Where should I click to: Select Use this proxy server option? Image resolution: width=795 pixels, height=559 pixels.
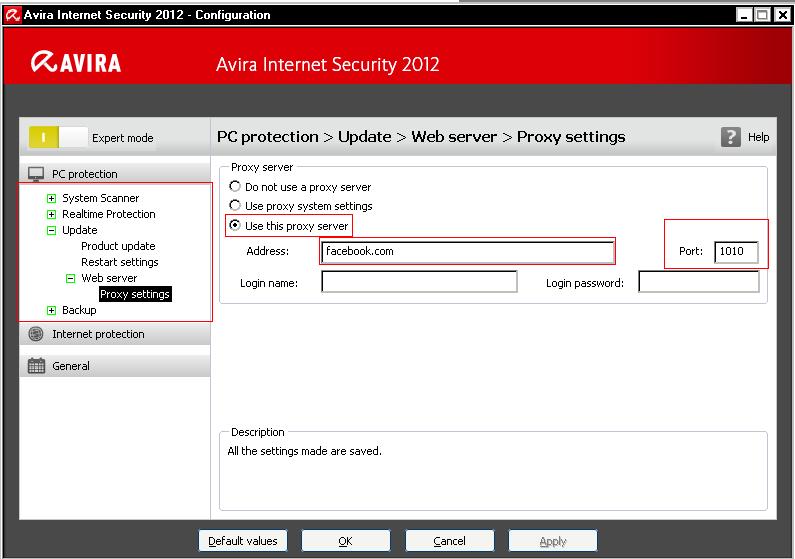click(235, 225)
